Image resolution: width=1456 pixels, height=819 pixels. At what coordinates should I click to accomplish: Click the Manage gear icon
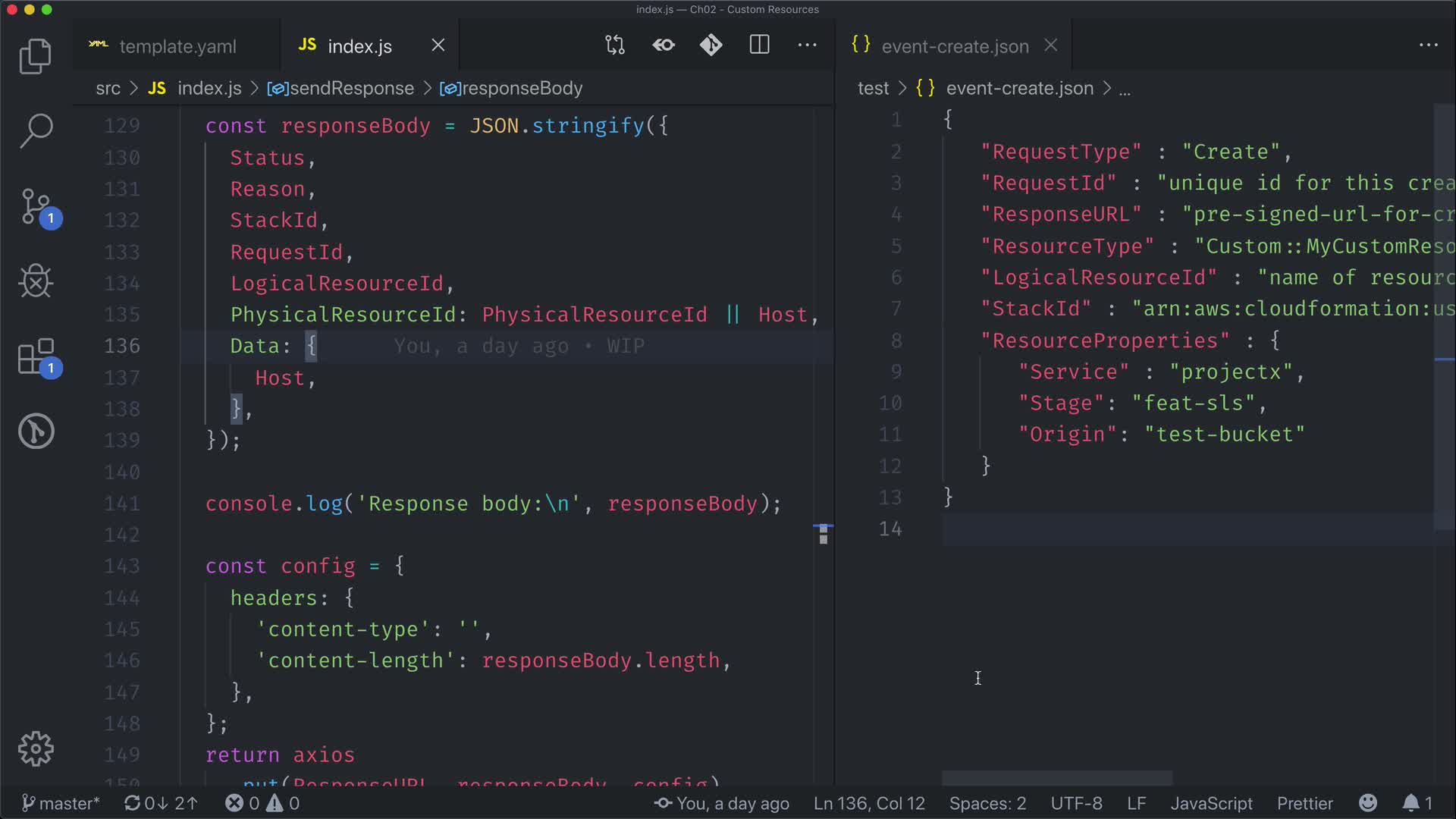36,749
